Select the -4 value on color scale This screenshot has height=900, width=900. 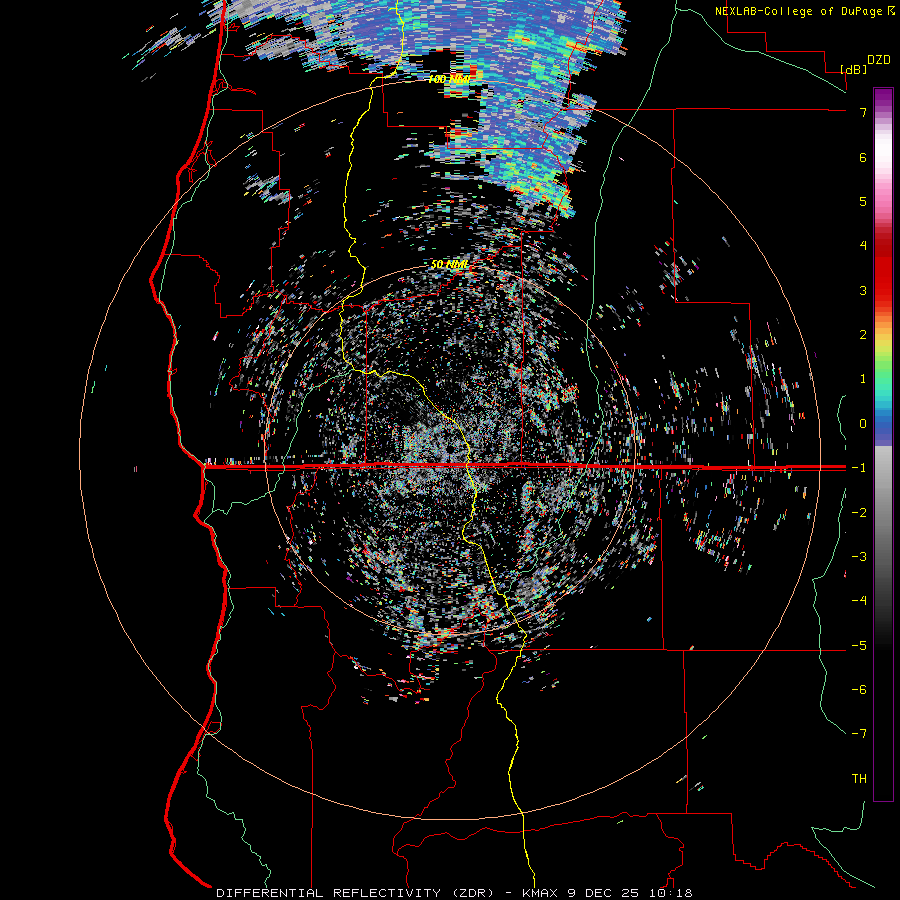pyautogui.click(x=859, y=600)
